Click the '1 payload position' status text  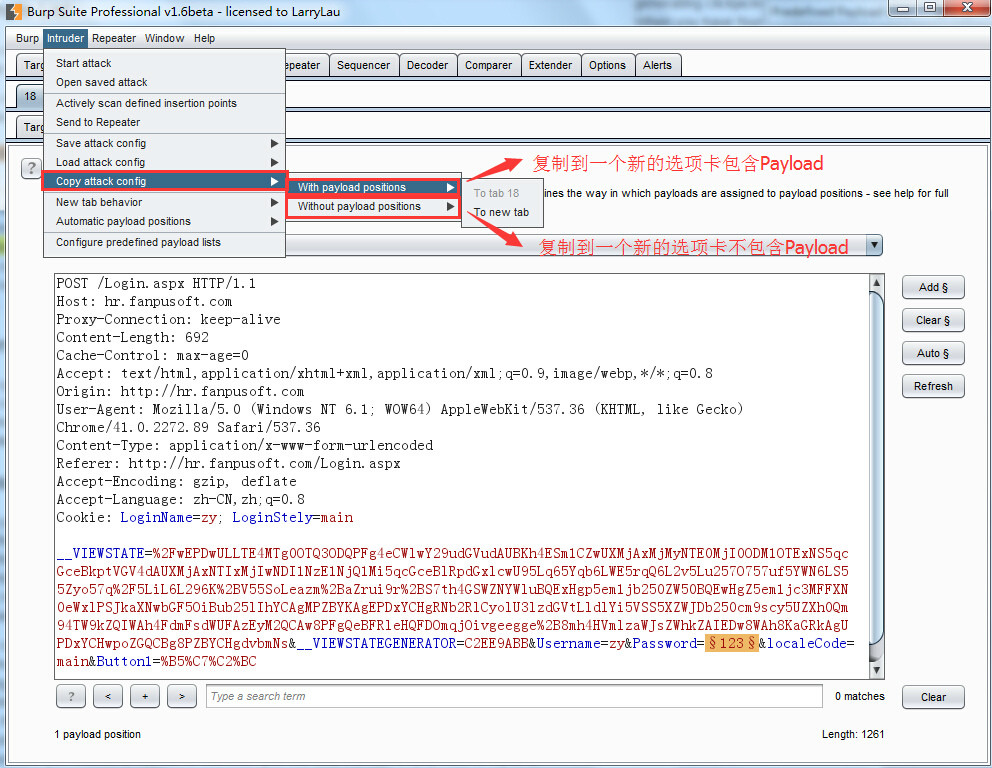click(97, 734)
